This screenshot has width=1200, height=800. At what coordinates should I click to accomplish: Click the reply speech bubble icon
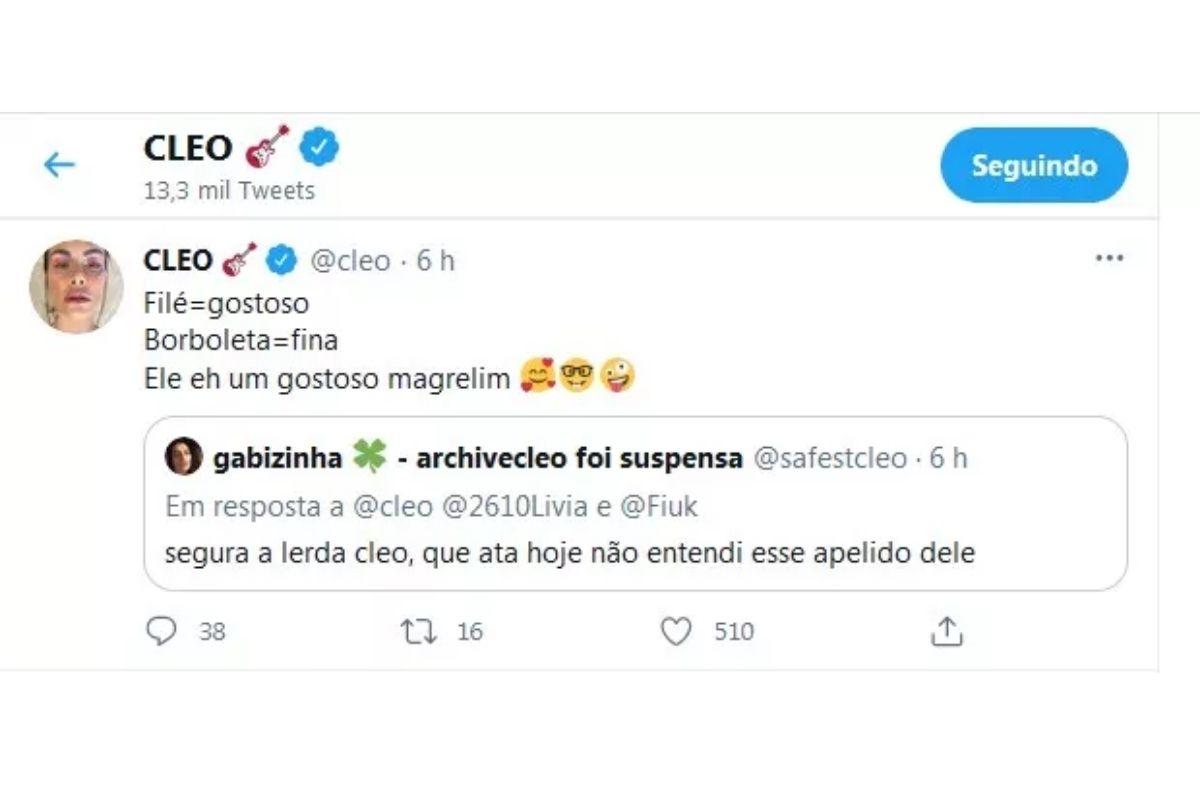(161, 631)
